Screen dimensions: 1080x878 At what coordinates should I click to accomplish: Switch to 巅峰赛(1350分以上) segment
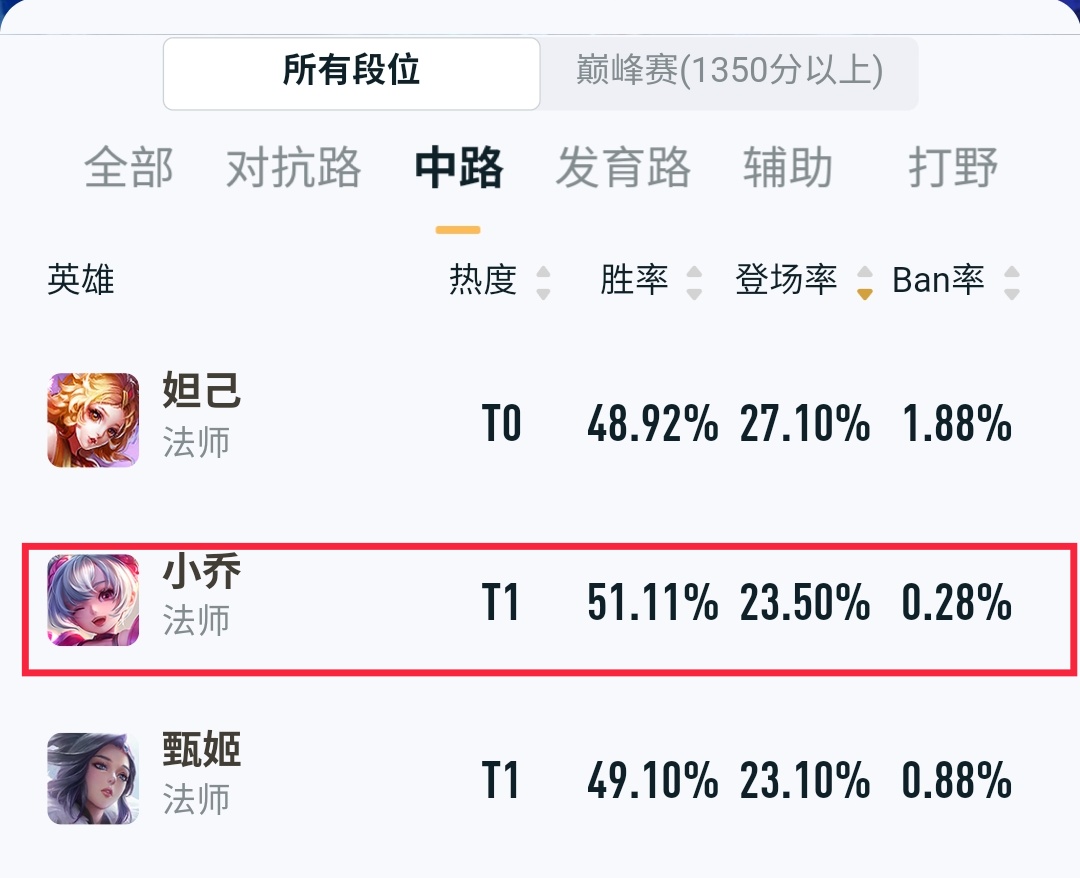(729, 74)
